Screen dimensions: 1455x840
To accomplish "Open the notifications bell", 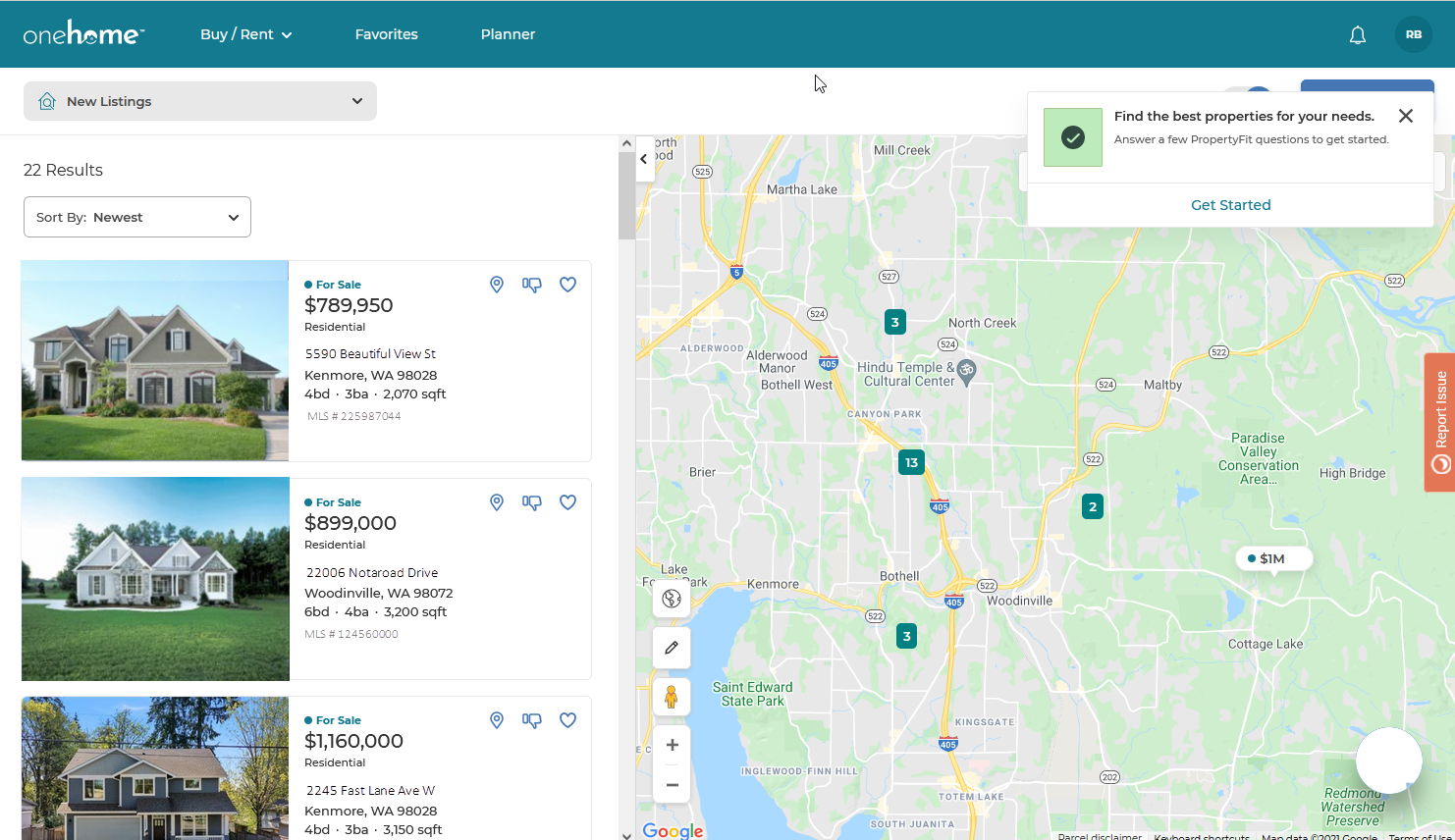I will [x=1358, y=35].
